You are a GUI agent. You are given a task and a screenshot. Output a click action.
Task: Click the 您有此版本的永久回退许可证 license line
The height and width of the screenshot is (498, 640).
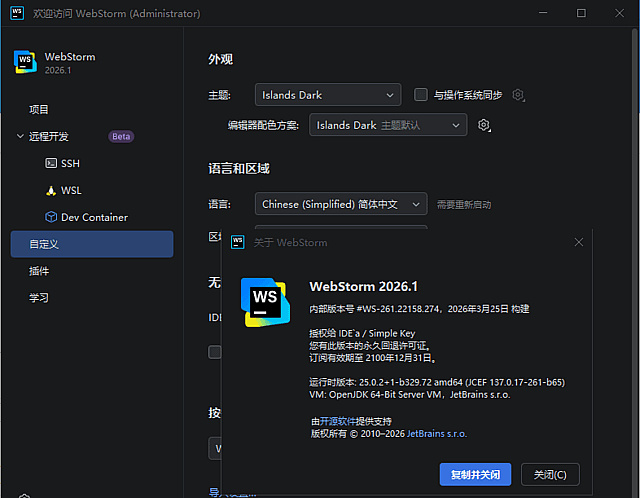[x=370, y=346]
